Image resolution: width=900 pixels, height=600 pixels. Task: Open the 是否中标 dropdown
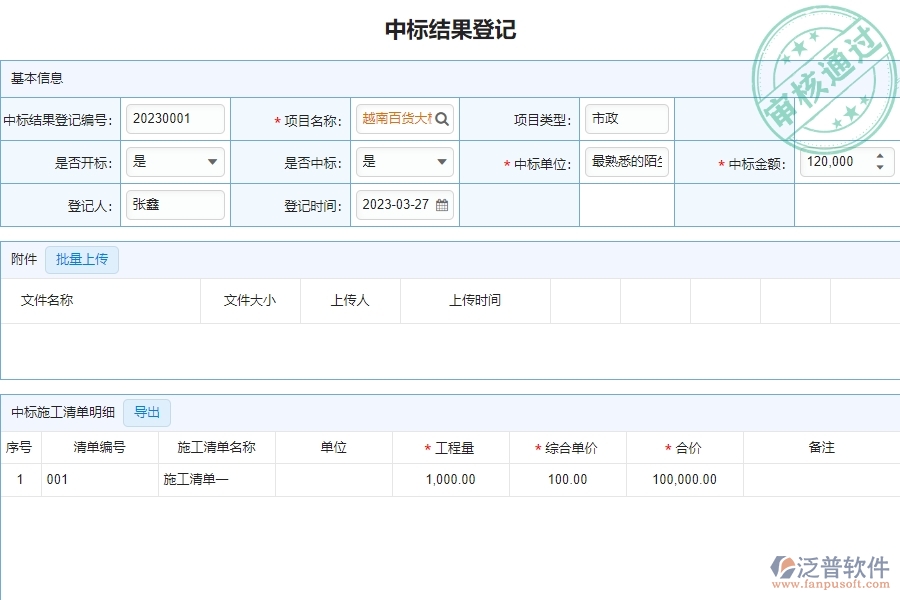tap(443, 161)
